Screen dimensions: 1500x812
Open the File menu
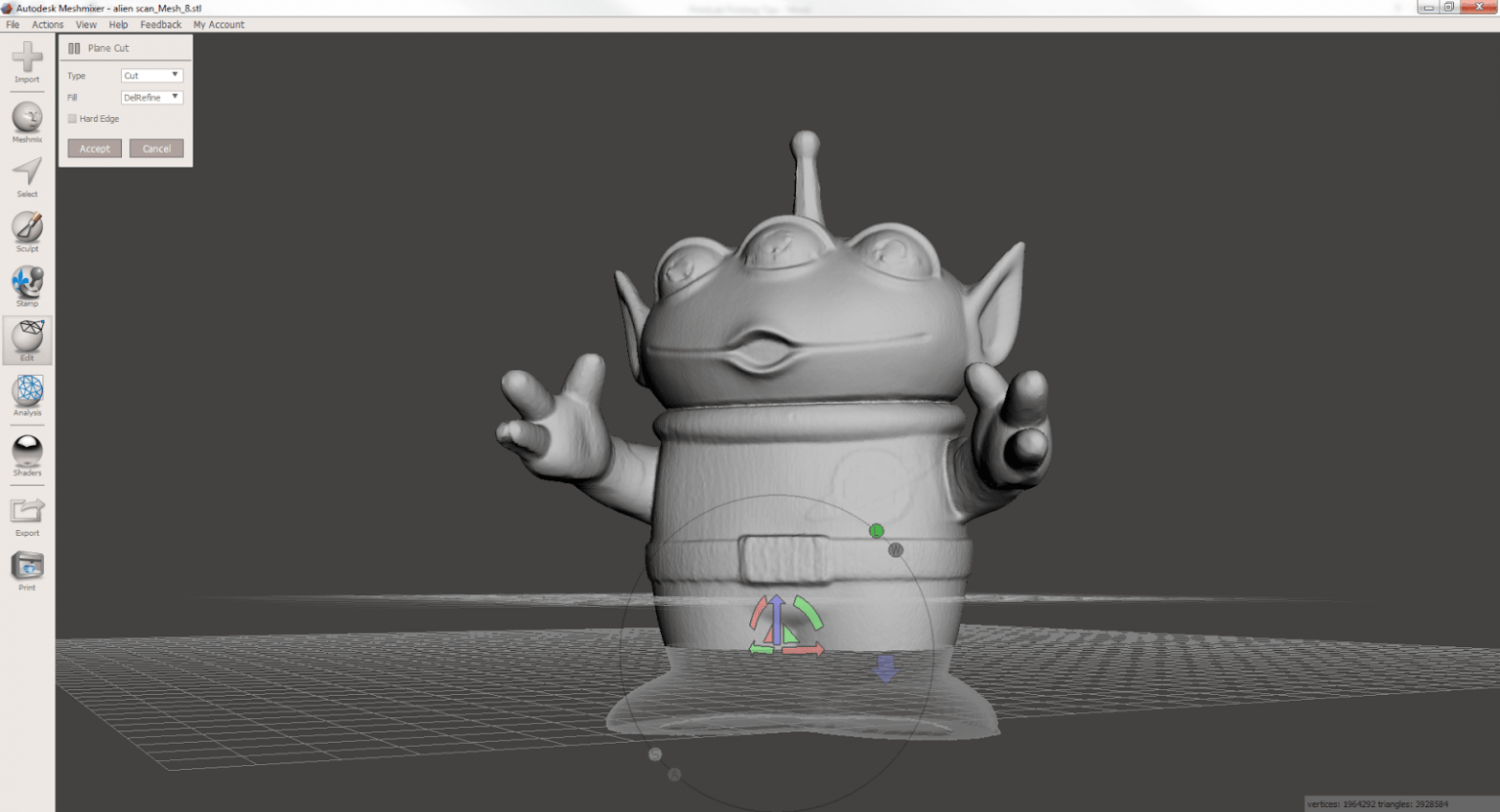(x=13, y=24)
